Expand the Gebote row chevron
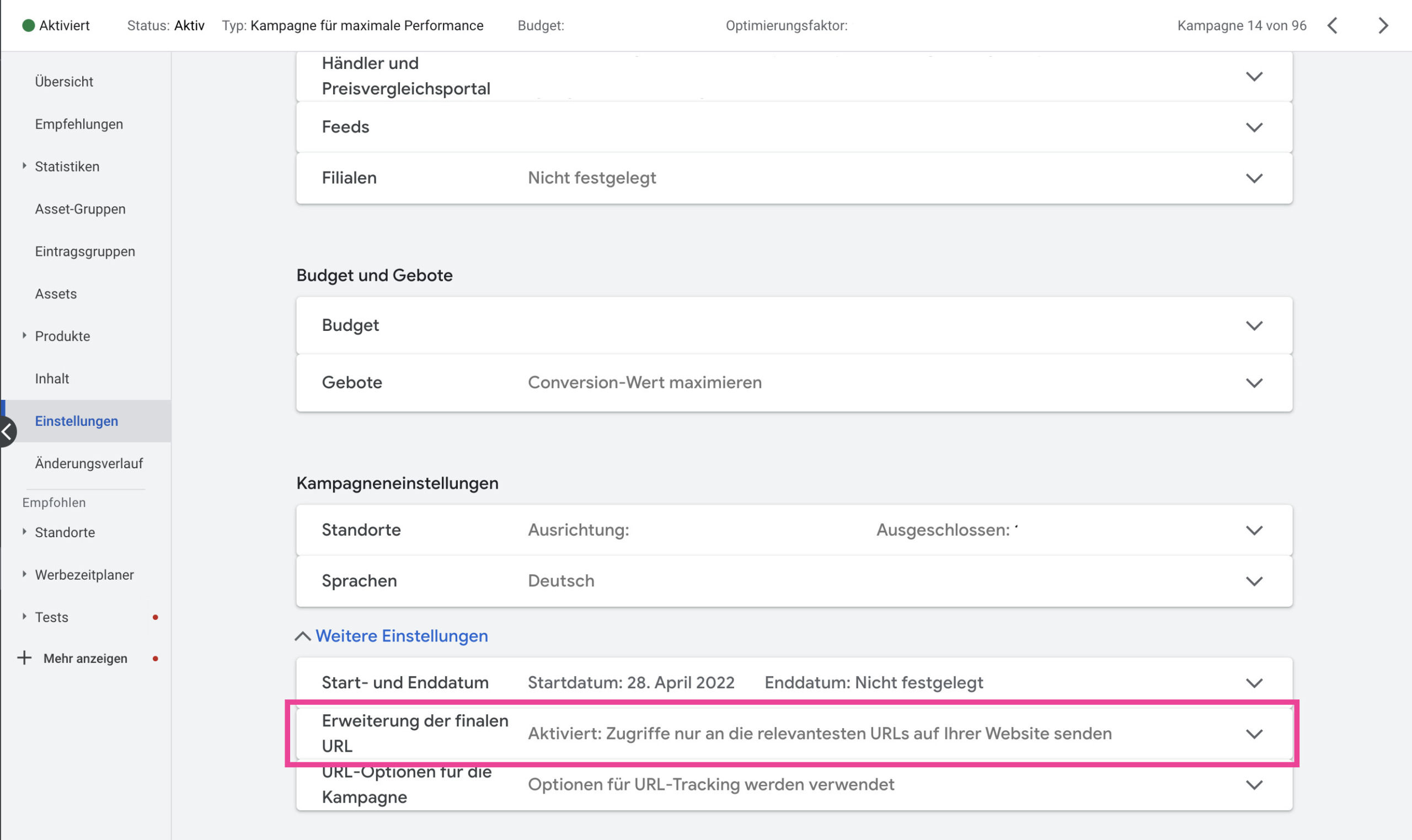The image size is (1412, 840). coord(1254,383)
